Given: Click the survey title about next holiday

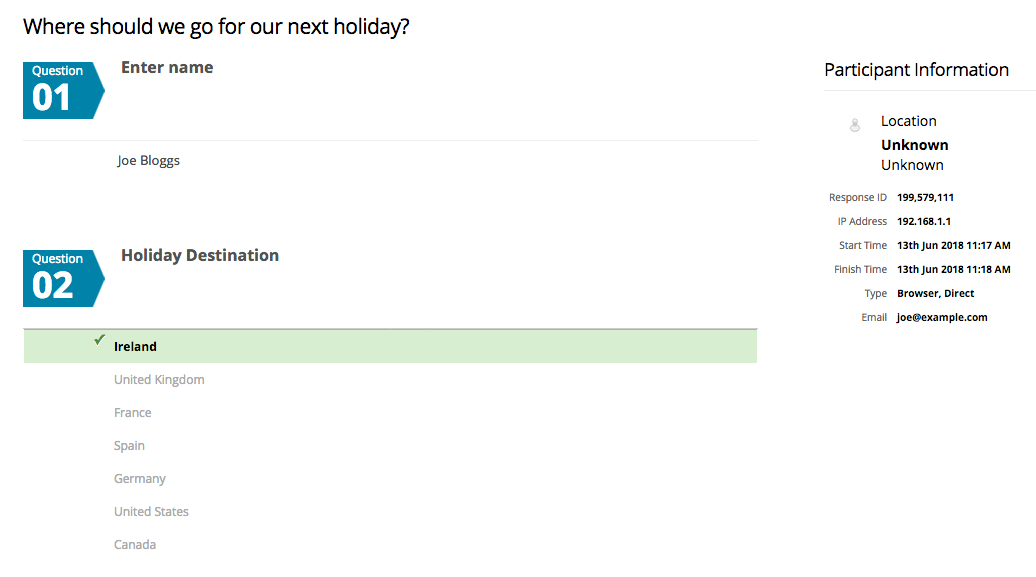Looking at the screenshot, I should coord(216,27).
